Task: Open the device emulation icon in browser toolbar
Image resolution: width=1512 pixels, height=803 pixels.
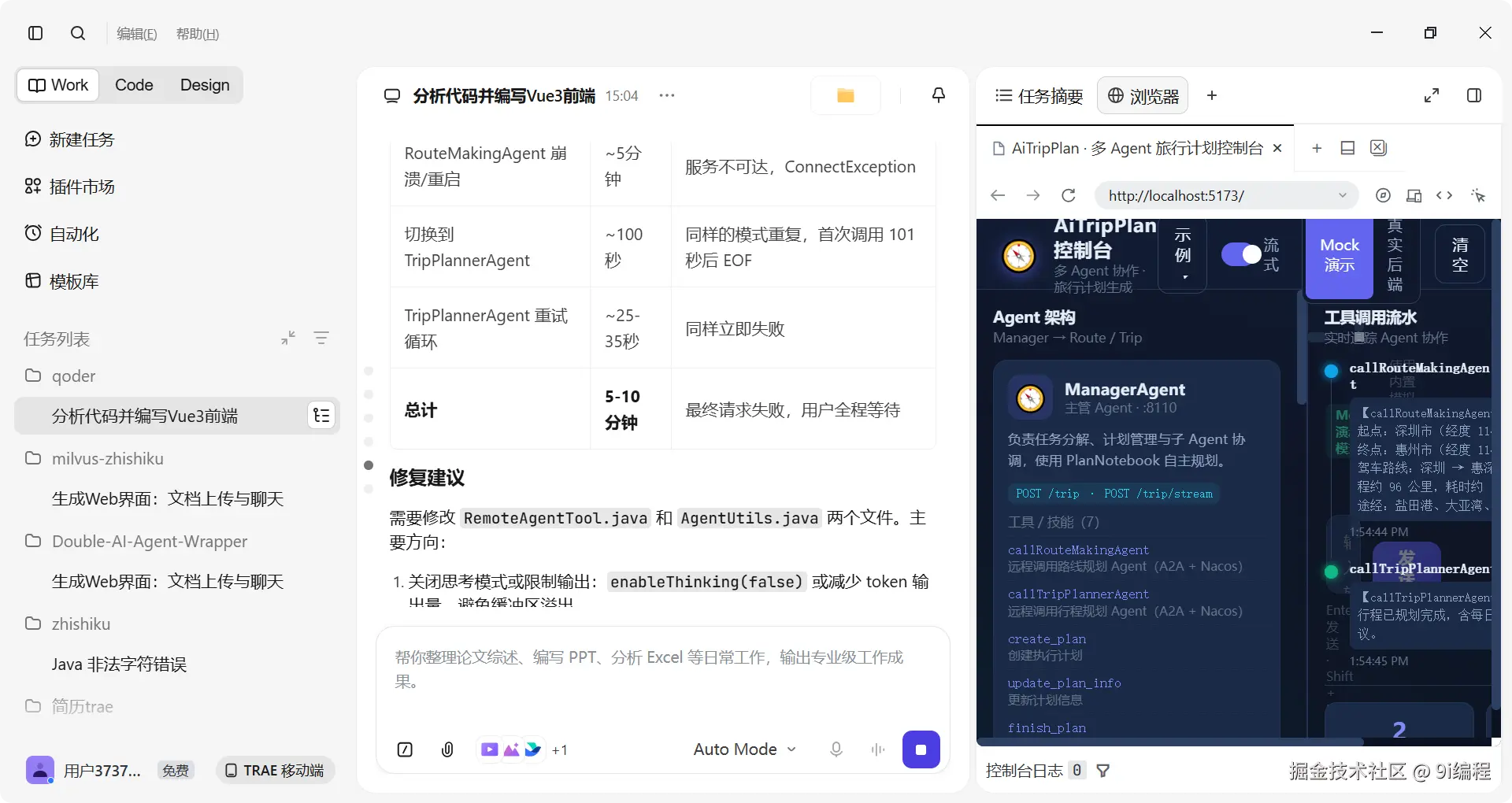Action: pyautogui.click(x=1414, y=195)
